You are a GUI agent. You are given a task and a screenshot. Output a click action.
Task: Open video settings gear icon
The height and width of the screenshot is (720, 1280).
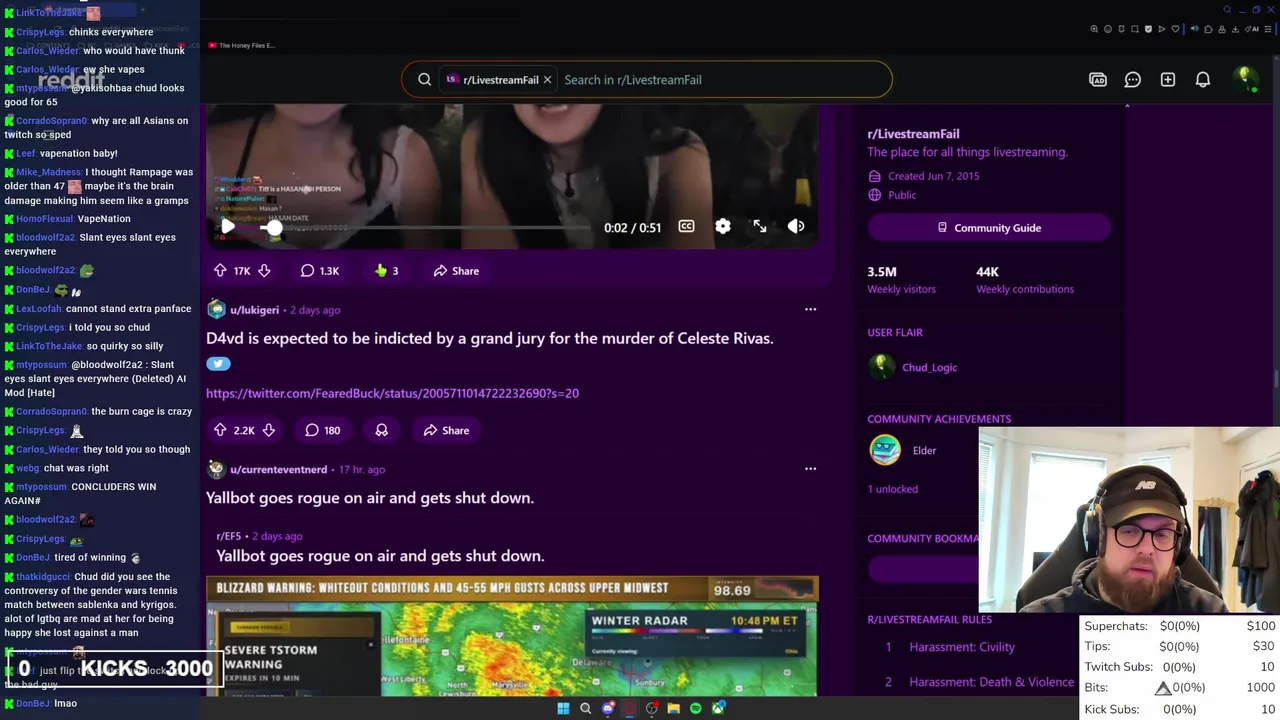[x=723, y=227]
